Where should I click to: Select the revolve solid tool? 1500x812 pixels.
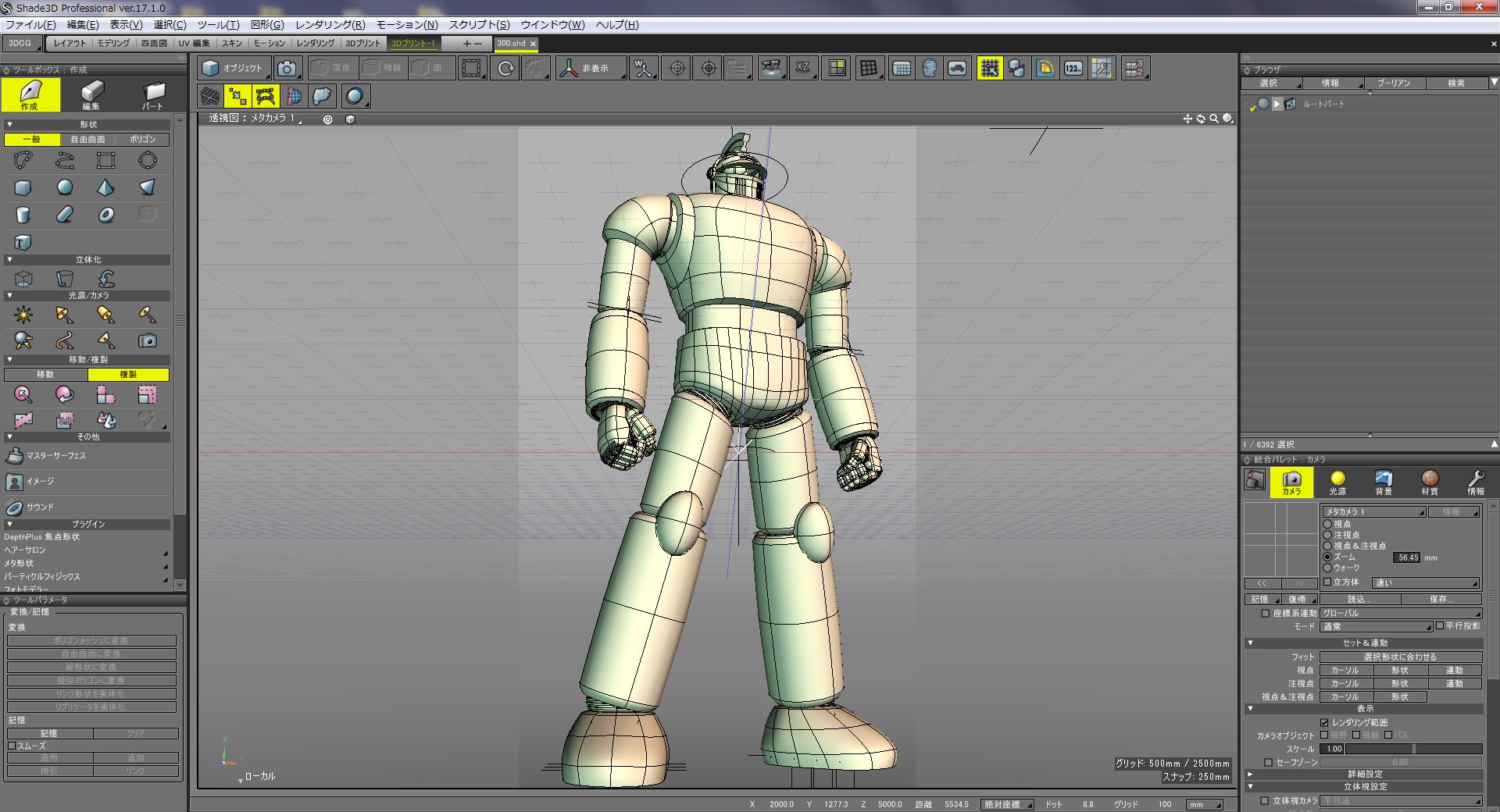(65, 279)
